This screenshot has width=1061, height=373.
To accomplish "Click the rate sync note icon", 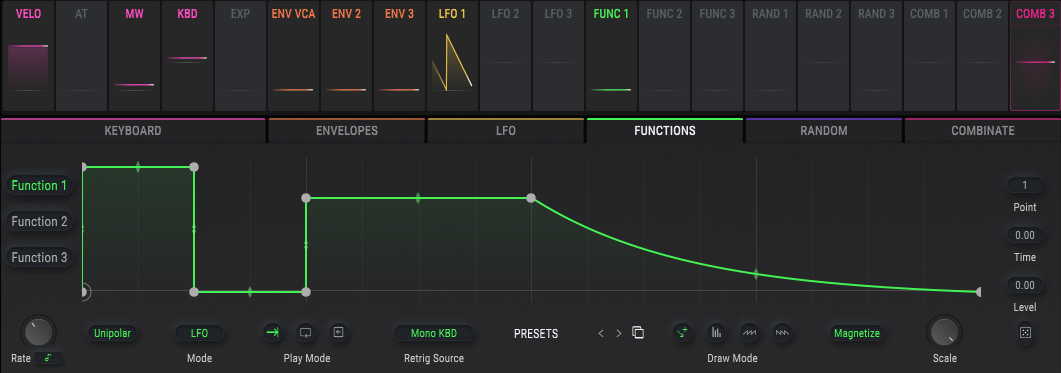I will pyautogui.click(x=49, y=358).
